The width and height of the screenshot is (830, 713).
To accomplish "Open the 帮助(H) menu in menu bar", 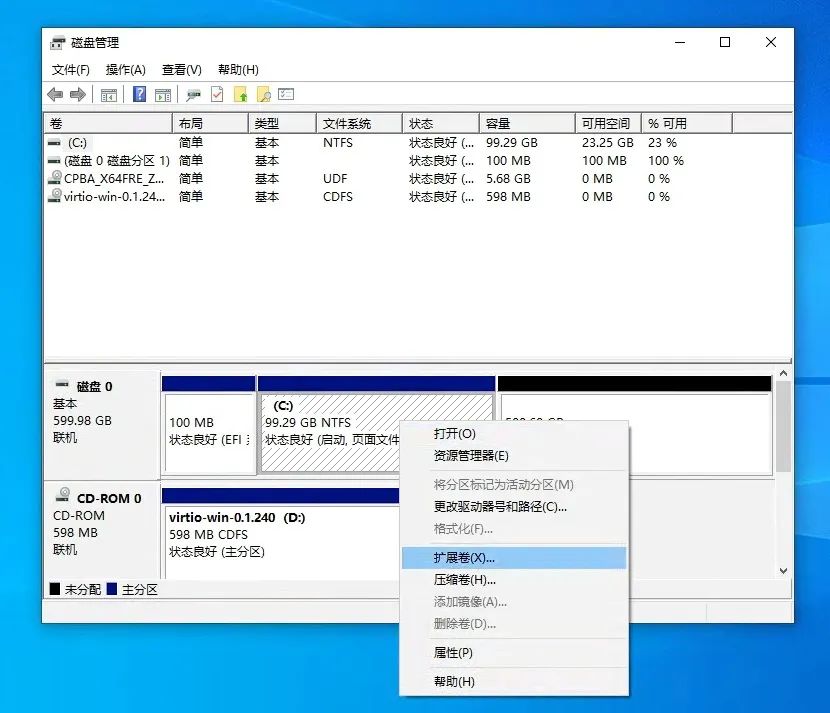I will [x=238, y=70].
